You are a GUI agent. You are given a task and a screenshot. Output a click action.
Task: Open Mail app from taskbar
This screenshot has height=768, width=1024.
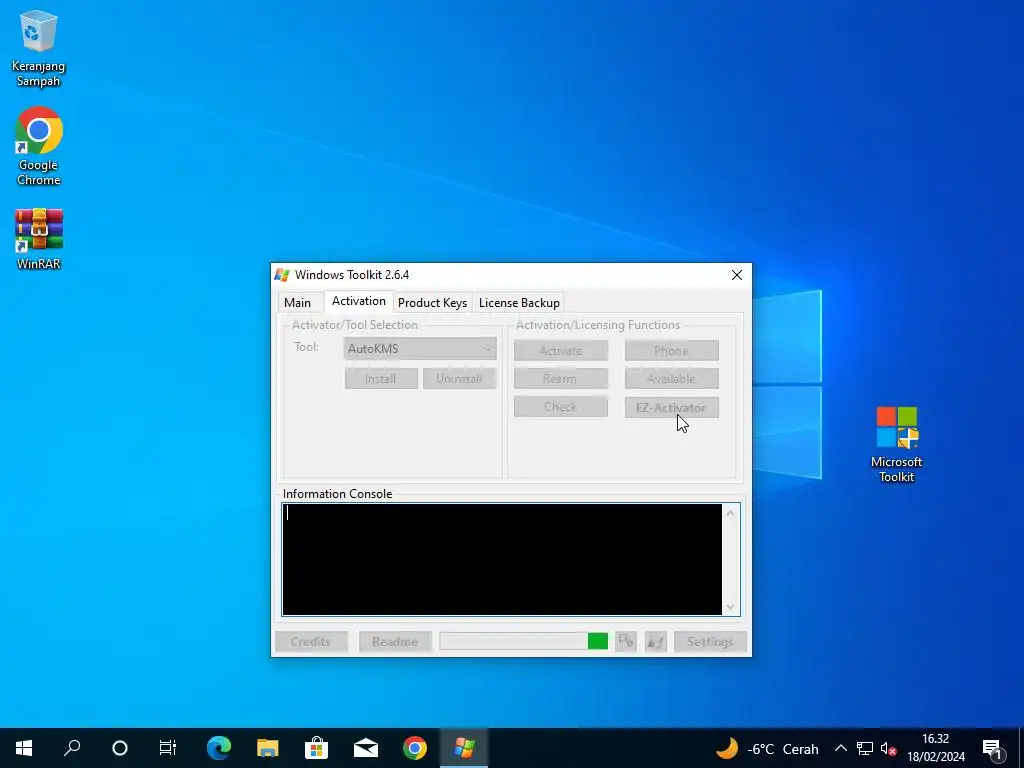point(366,748)
